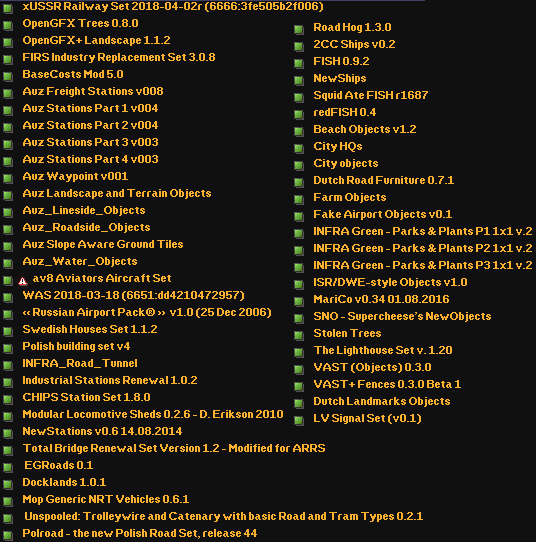Screen dimensions: 536x542
Task: Click green square next to Farm Objects
Action: pos(299,199)
